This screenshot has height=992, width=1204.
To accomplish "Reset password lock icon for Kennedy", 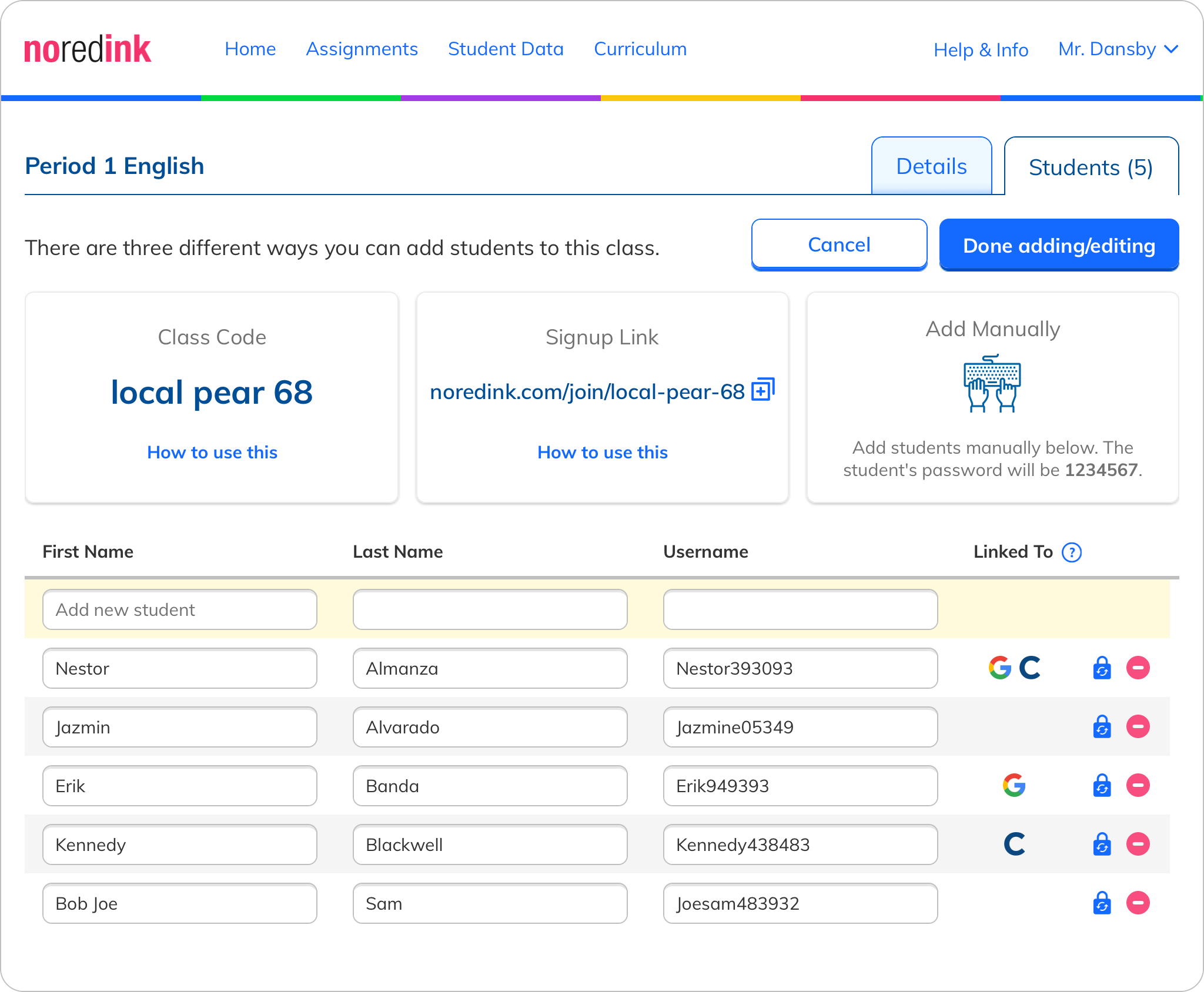I will pos(1102,844).
